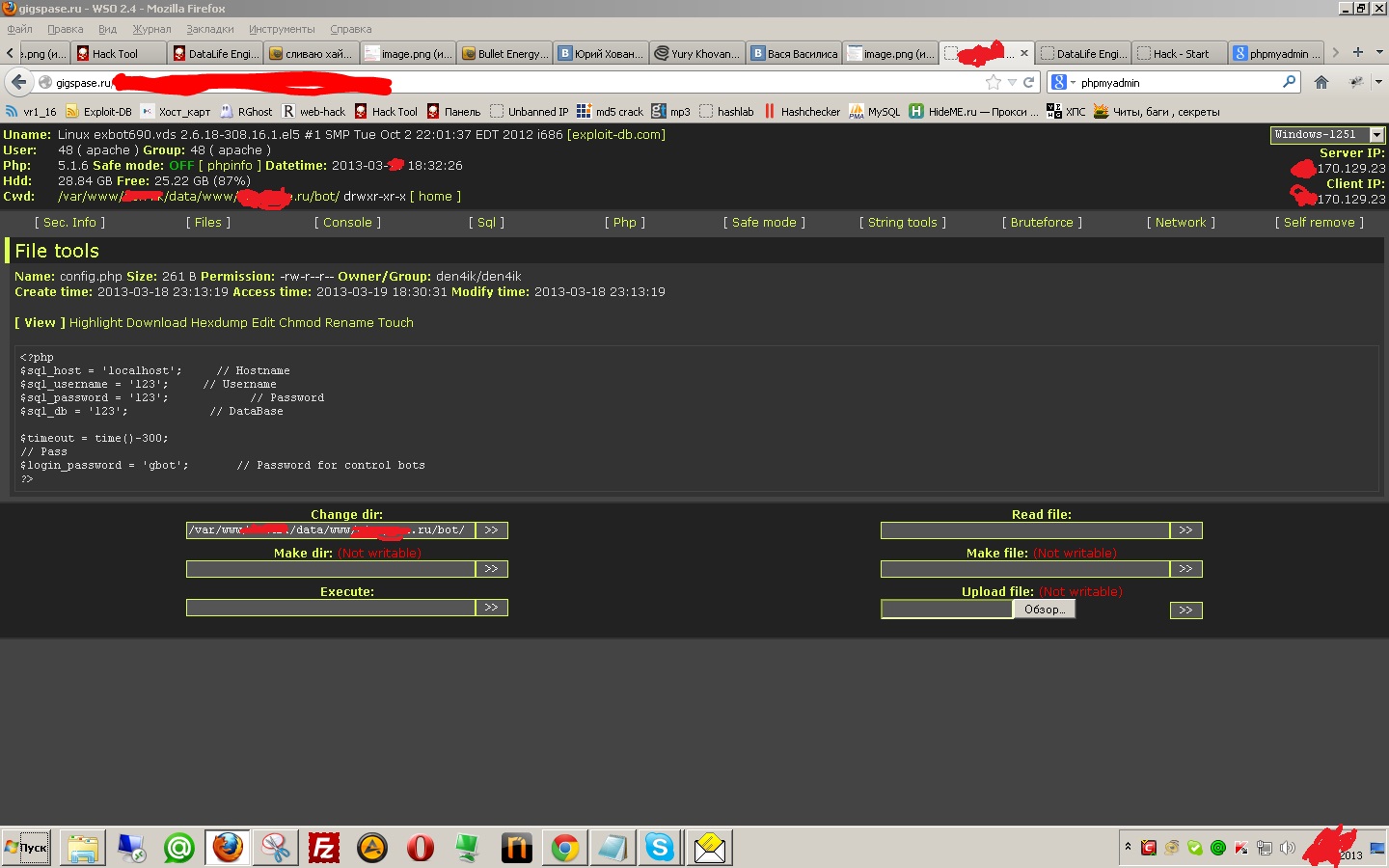Open the Mail.ru agent taskbar icon
This screenshot has width=1389, height=868.
pyautogui.click(x=179, y=848)
